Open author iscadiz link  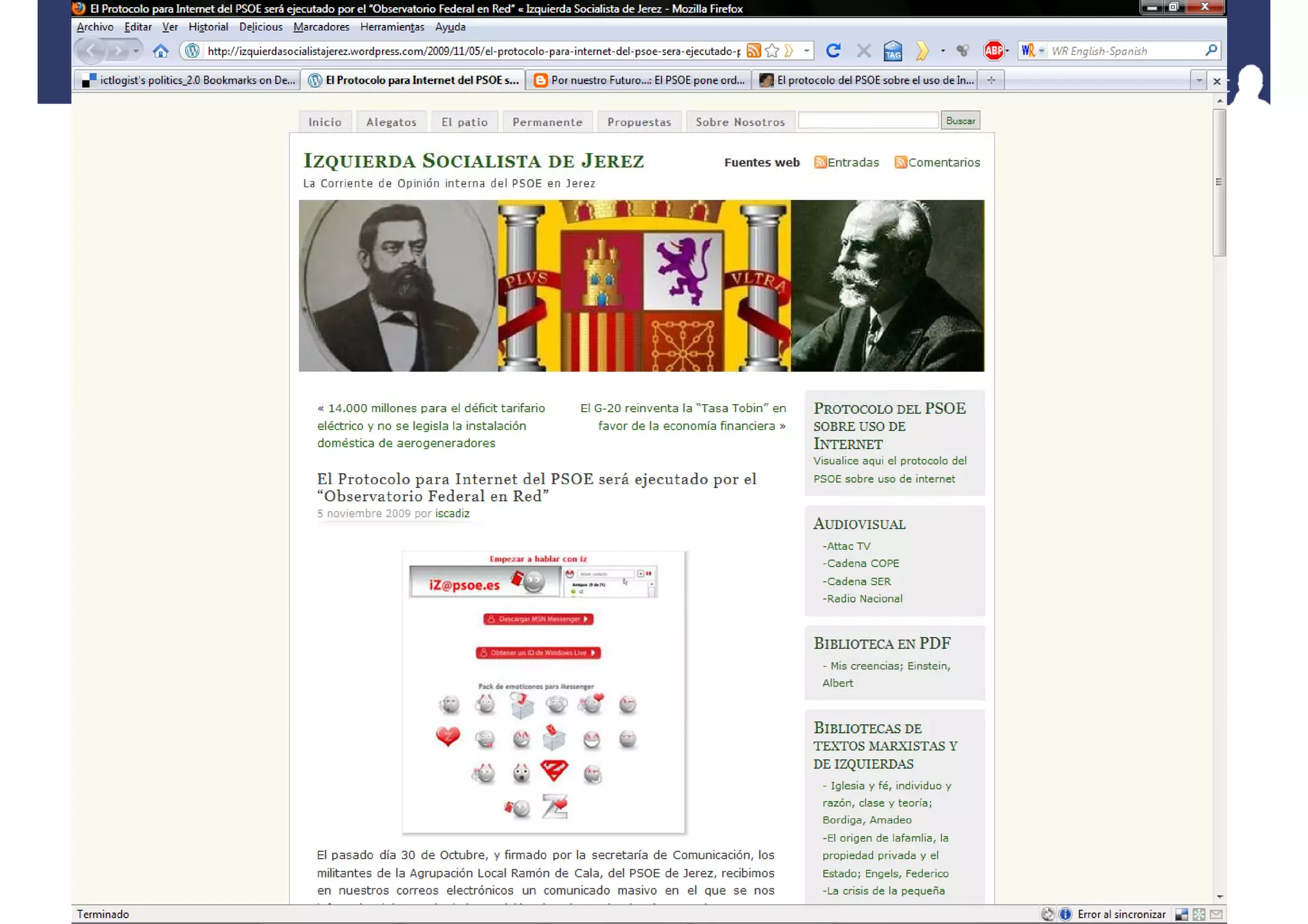point(452,513)
